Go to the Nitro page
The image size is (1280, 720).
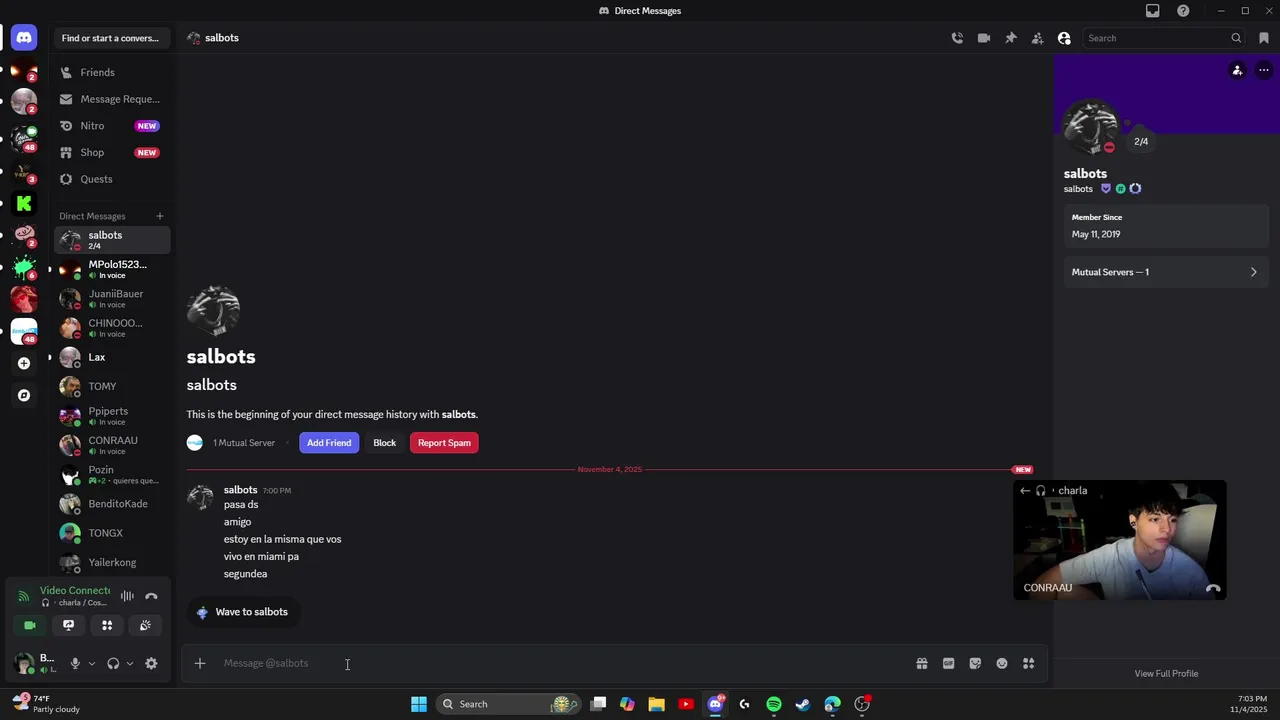[x=112, y=126]
